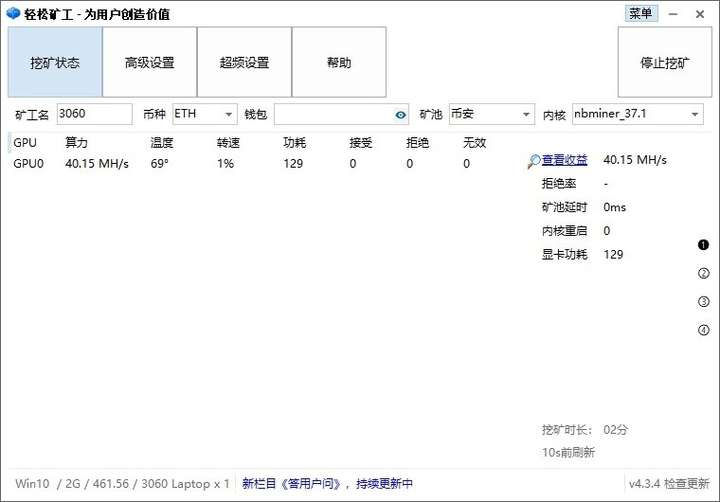Select page indicator 1 on the right
The image size is (720, 502).
tap(703, 245)
